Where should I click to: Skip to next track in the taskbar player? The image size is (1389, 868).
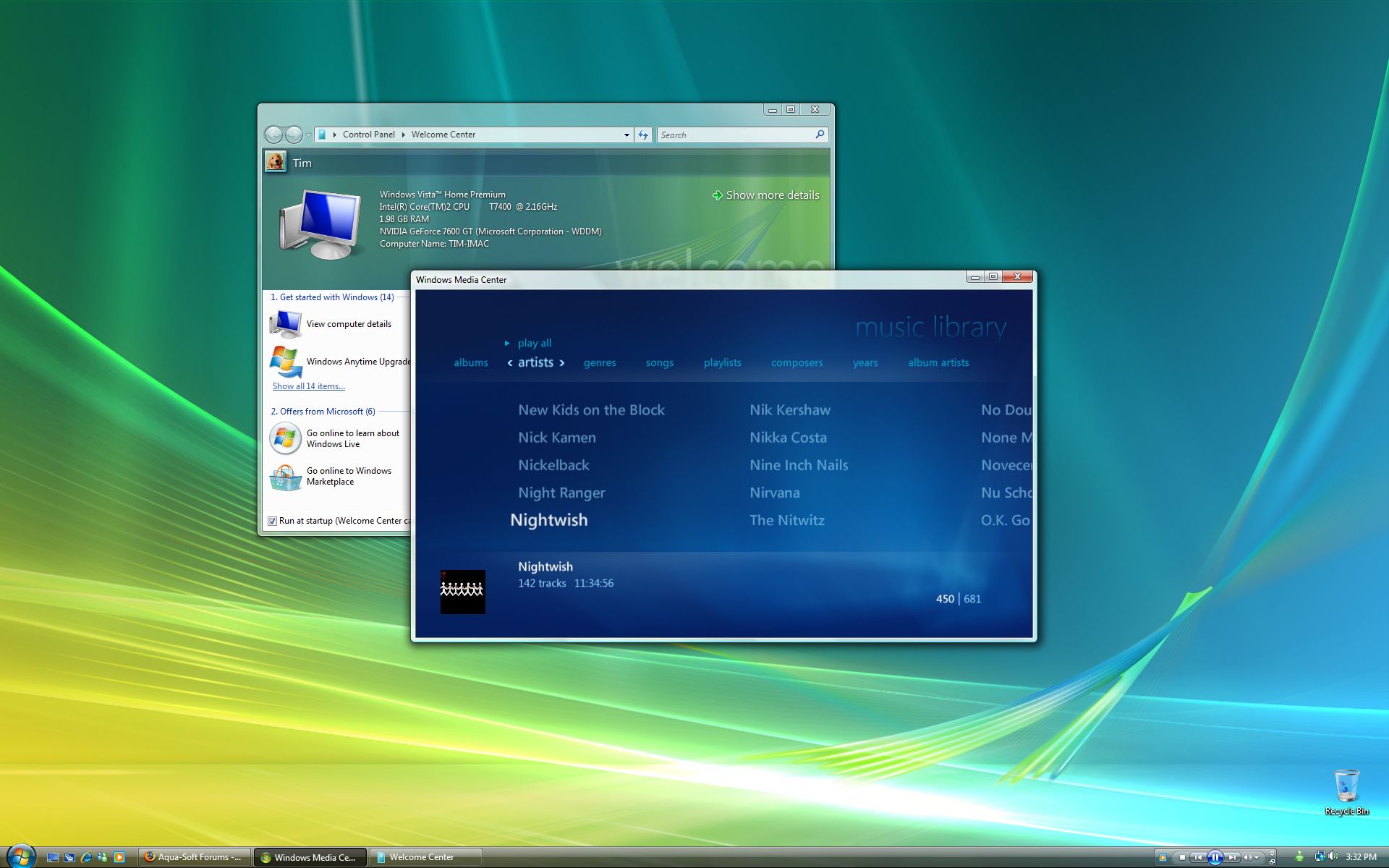(x=1232, y=857)
